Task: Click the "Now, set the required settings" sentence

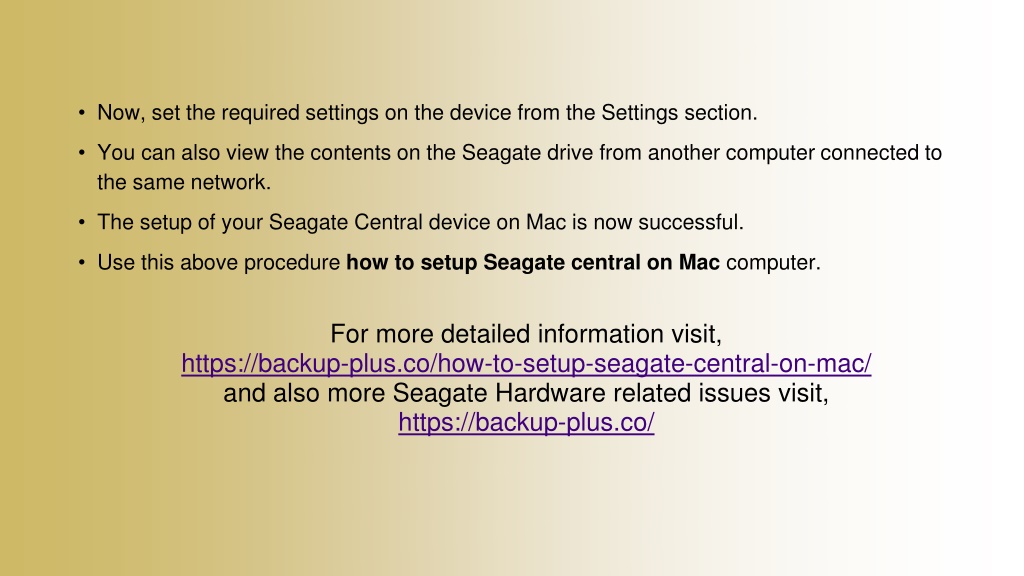Action: pos(427,113)
